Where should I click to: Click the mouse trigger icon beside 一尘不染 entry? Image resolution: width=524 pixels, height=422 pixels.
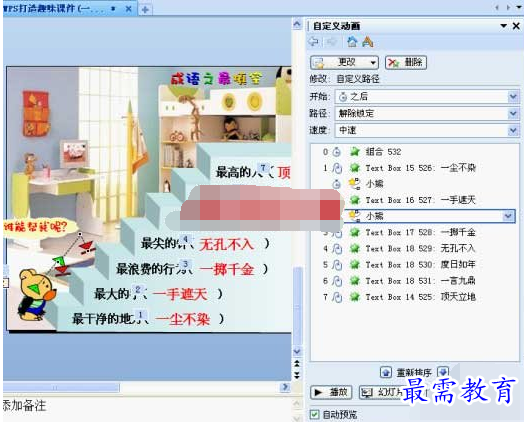tap(337, 168)
